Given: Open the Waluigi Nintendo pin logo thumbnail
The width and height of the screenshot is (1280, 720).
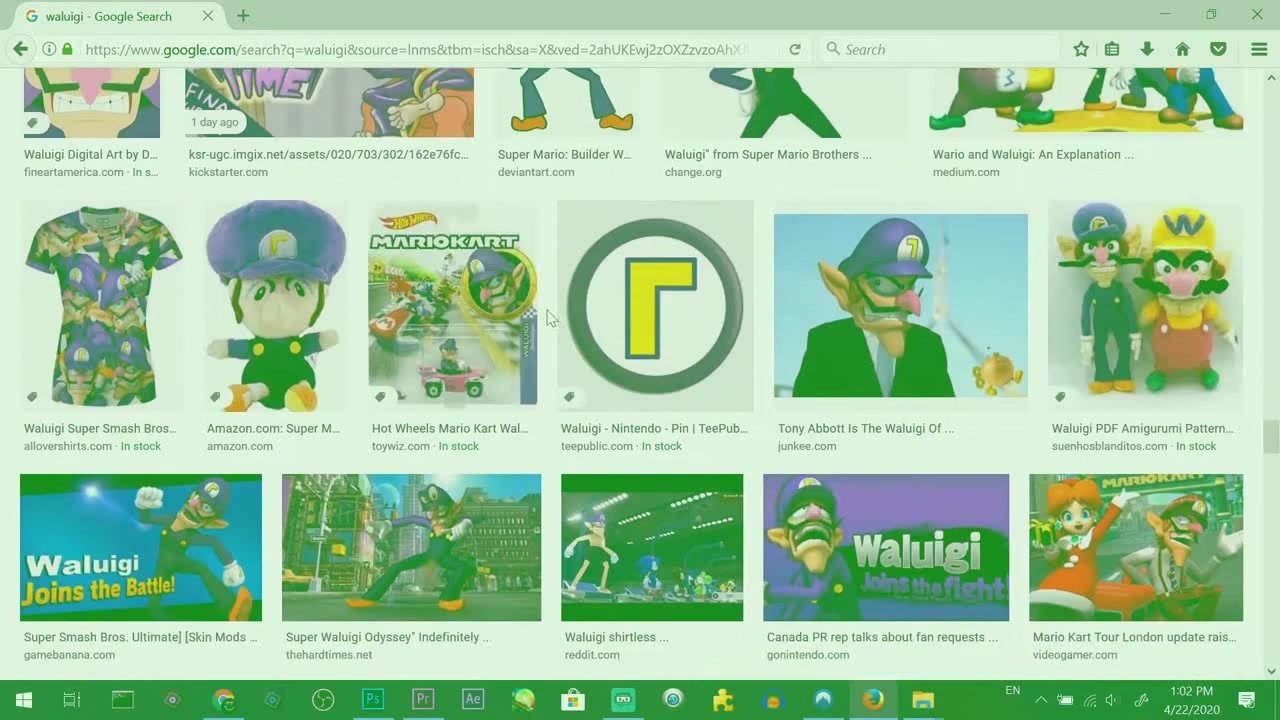Looking at the screenshot, I should click(655, 305).
